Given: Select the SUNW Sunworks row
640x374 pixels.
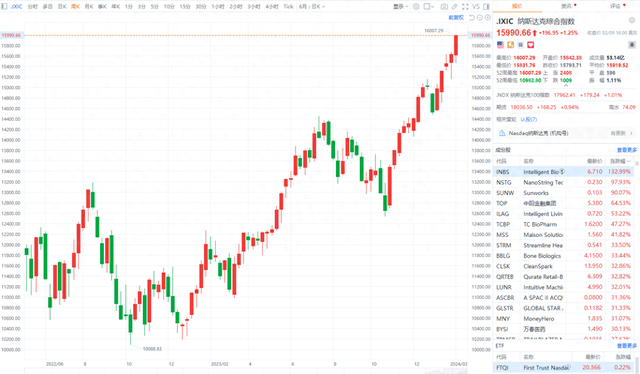Looking at the screenshot, I should [x=563, y=193].
